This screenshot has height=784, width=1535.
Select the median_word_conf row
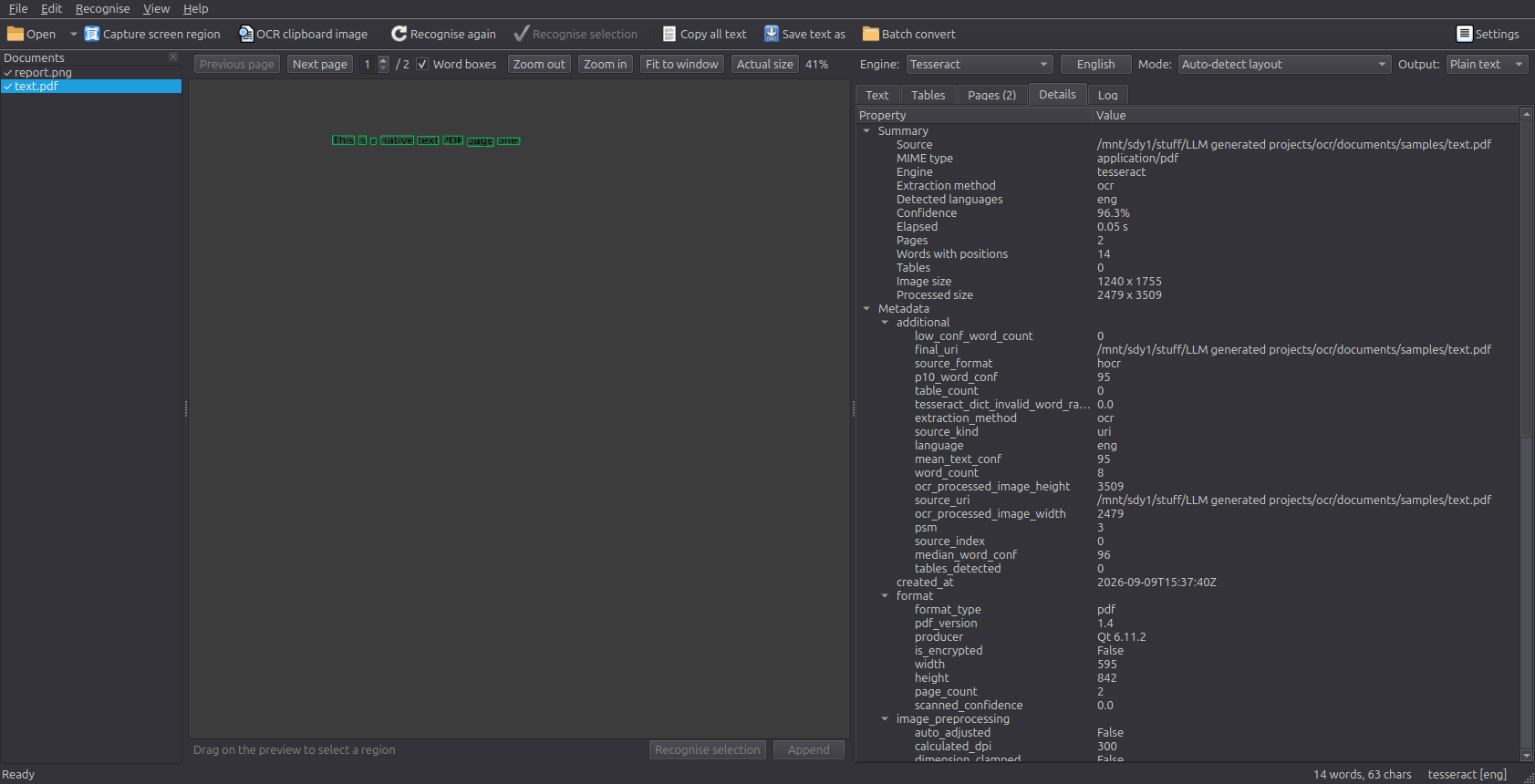point(1188,554)
